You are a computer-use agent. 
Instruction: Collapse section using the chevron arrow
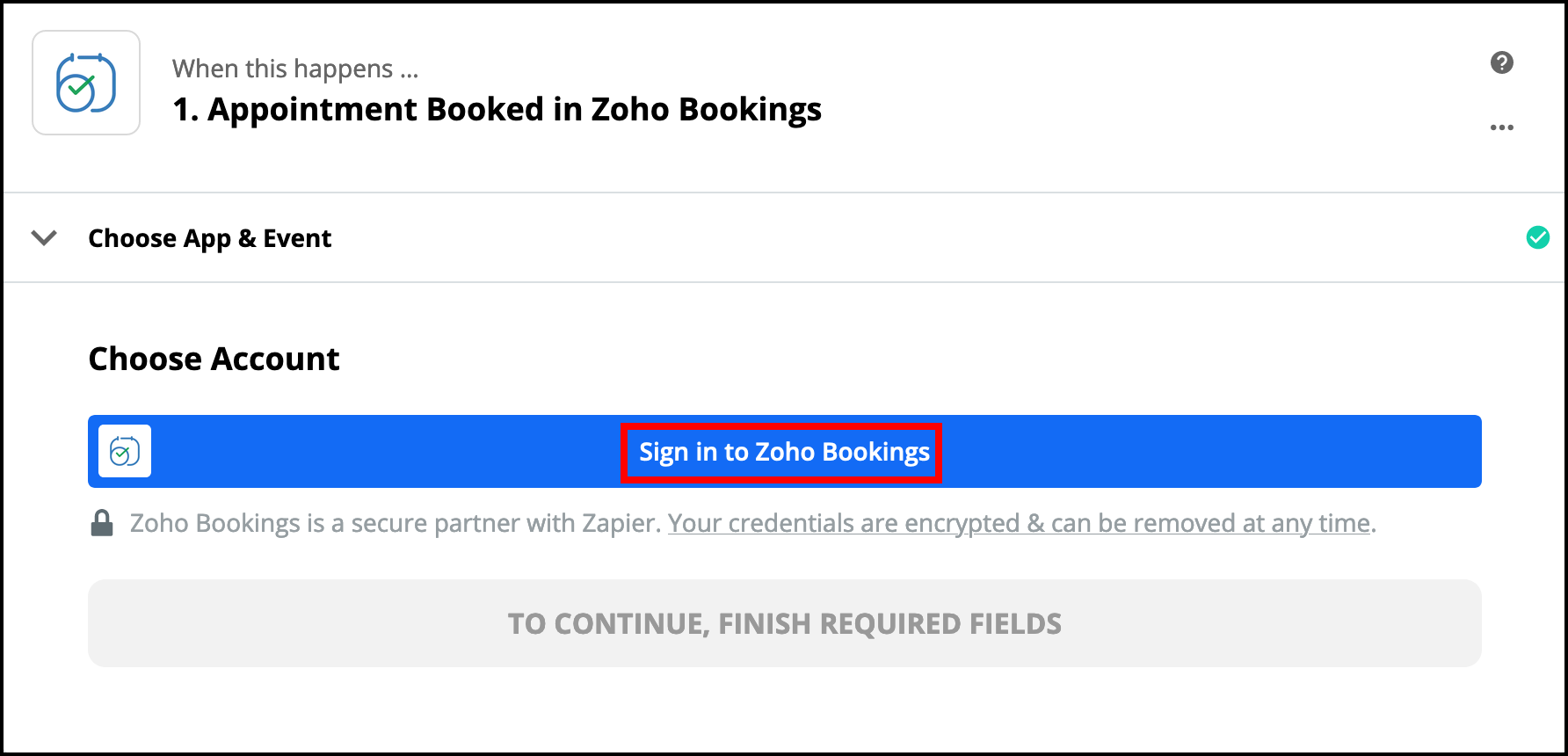[44, 237]
